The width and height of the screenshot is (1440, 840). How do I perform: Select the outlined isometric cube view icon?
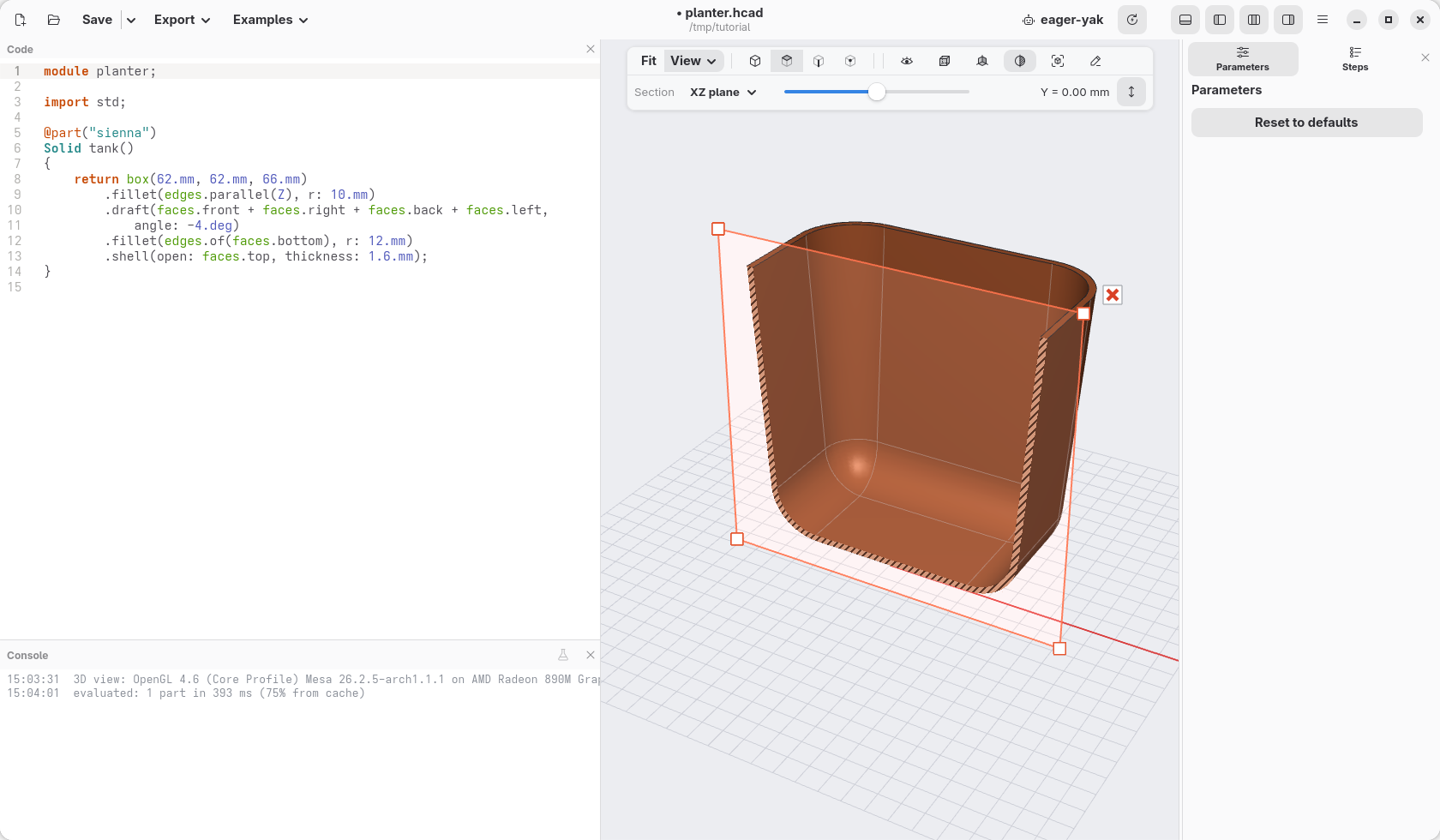[x=755, y=61]
